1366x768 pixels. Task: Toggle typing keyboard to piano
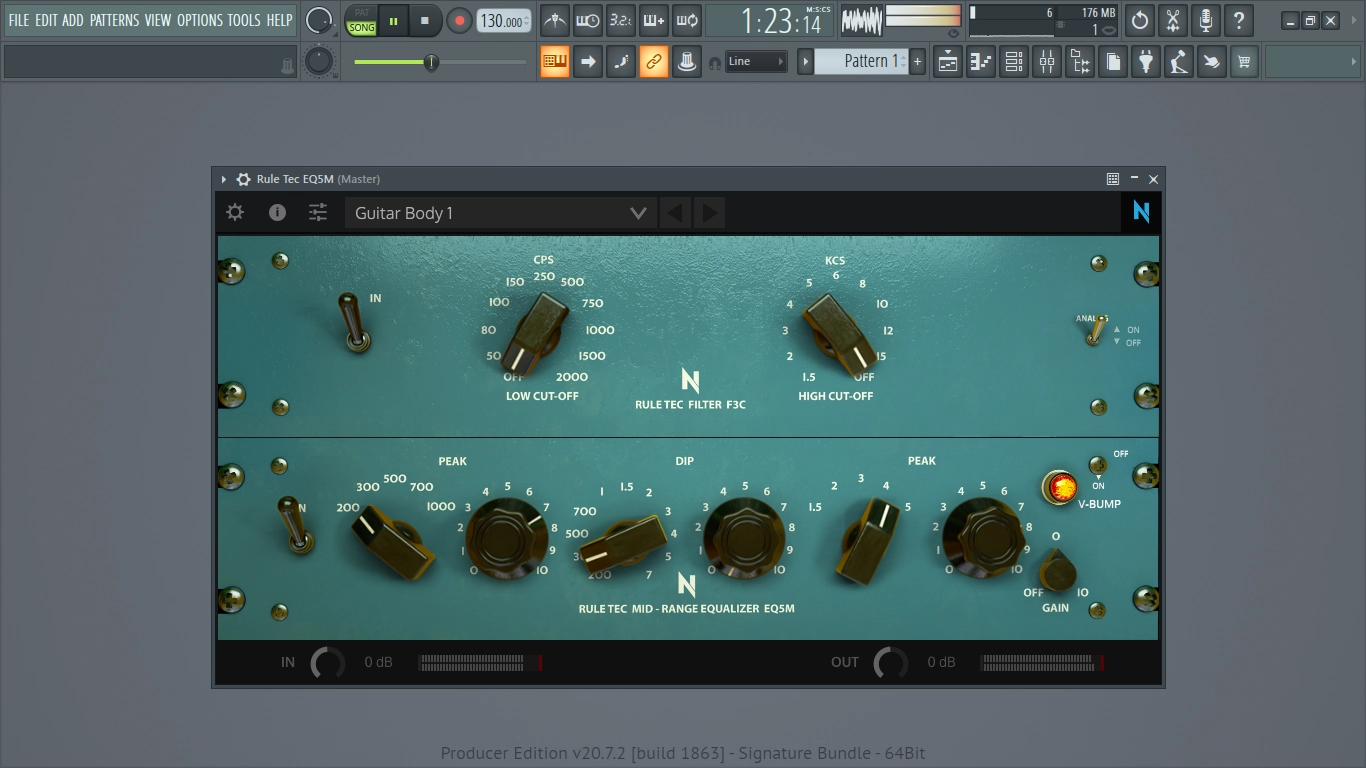[x=555, y=62]
